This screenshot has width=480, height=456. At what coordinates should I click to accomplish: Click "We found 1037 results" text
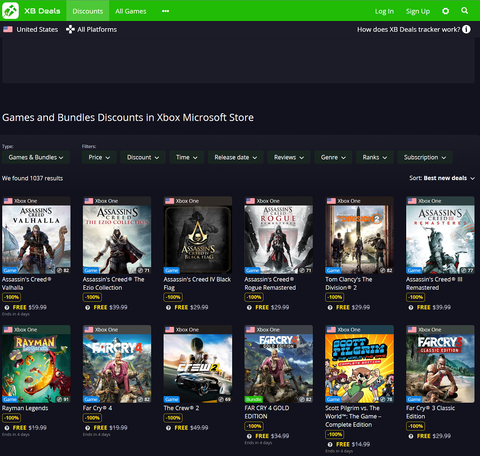(x=32, y=178)
